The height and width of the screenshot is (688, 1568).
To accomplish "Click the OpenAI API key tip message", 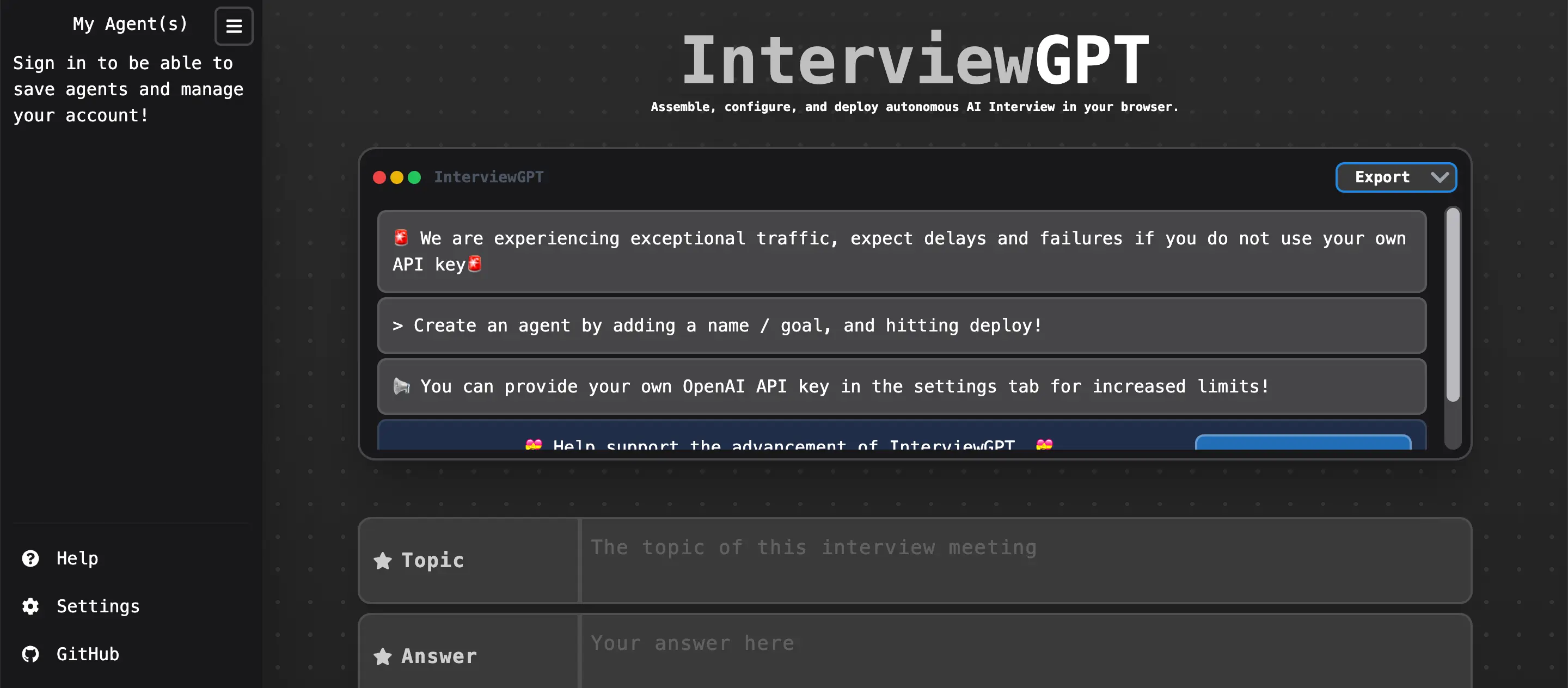I will (x=902, y=386).
